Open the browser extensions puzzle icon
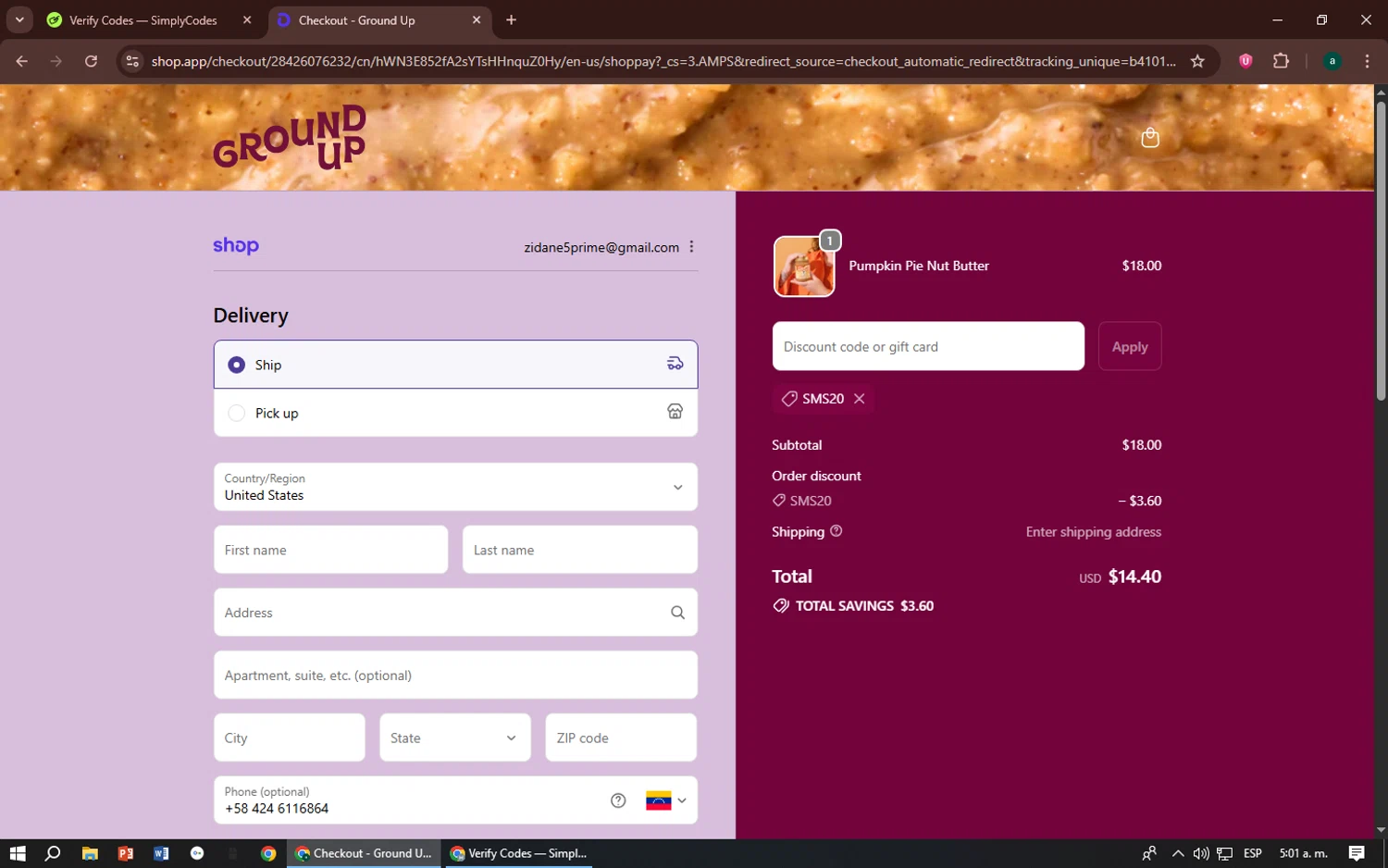This screenshot has height=868, width=1388. (1281, 61)
